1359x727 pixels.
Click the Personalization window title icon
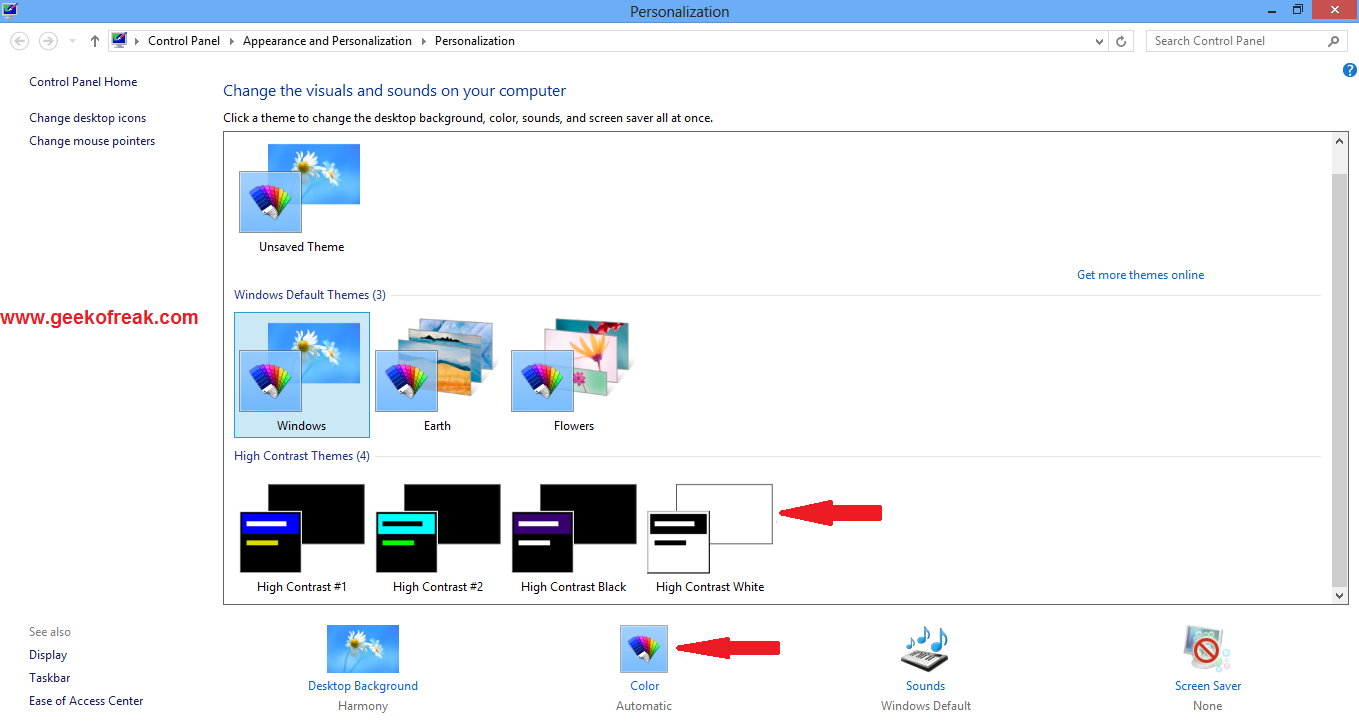(10, 11)
